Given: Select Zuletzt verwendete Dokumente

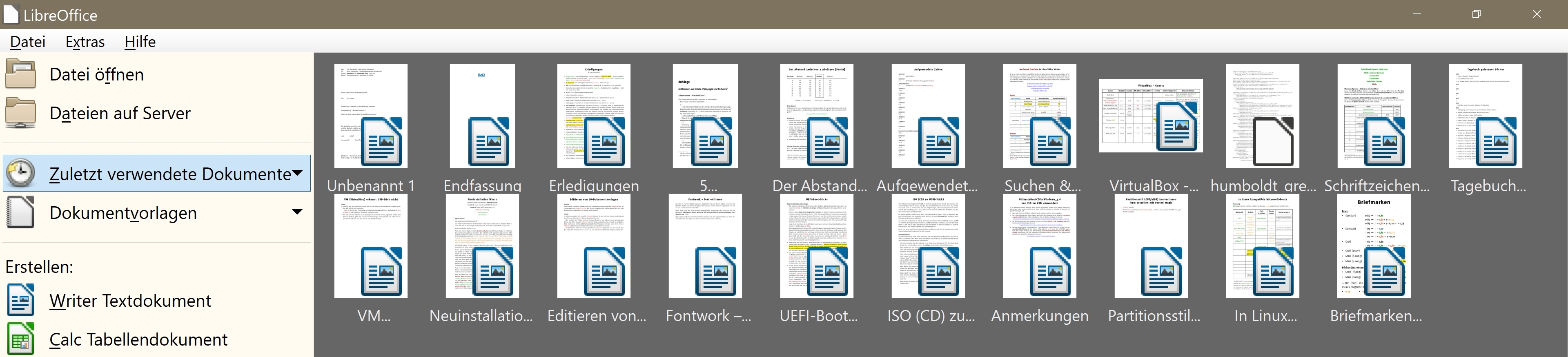Looking at the screenshot, I should [156, 174].
